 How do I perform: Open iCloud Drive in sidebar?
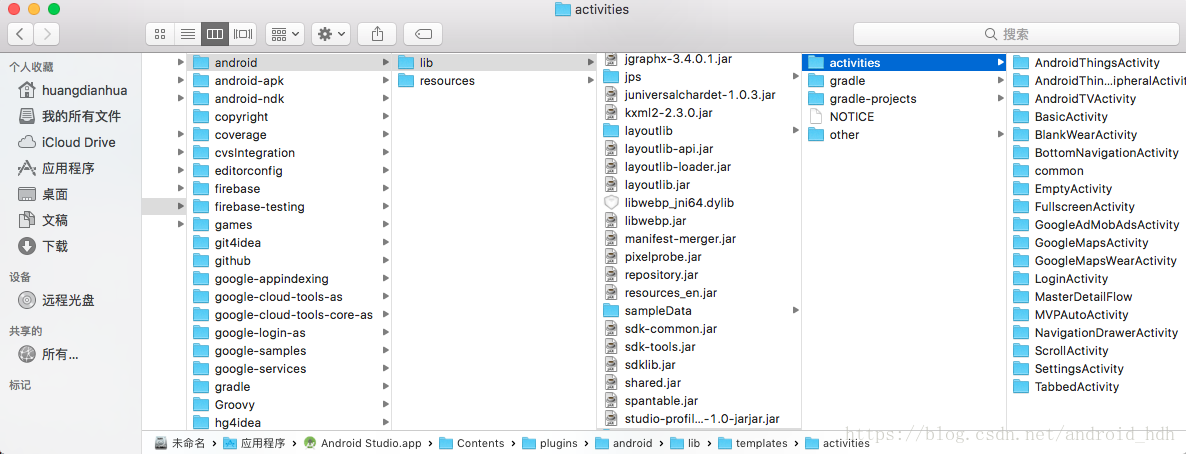(67, 142)
